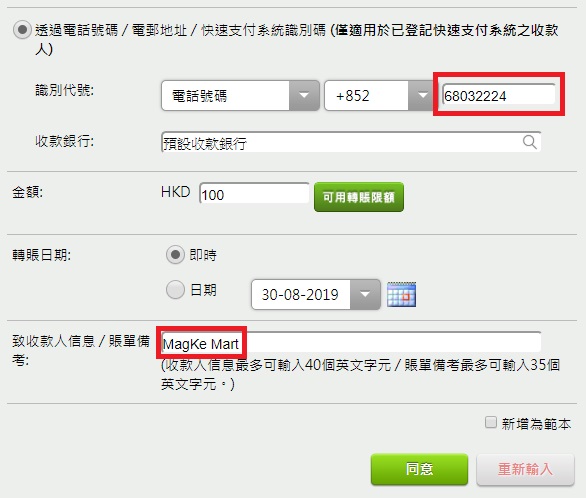Viewport: 586px width, 498px height.
Task: Click the dropdown arrow next to 電話號碼
Action: point(304,96)
